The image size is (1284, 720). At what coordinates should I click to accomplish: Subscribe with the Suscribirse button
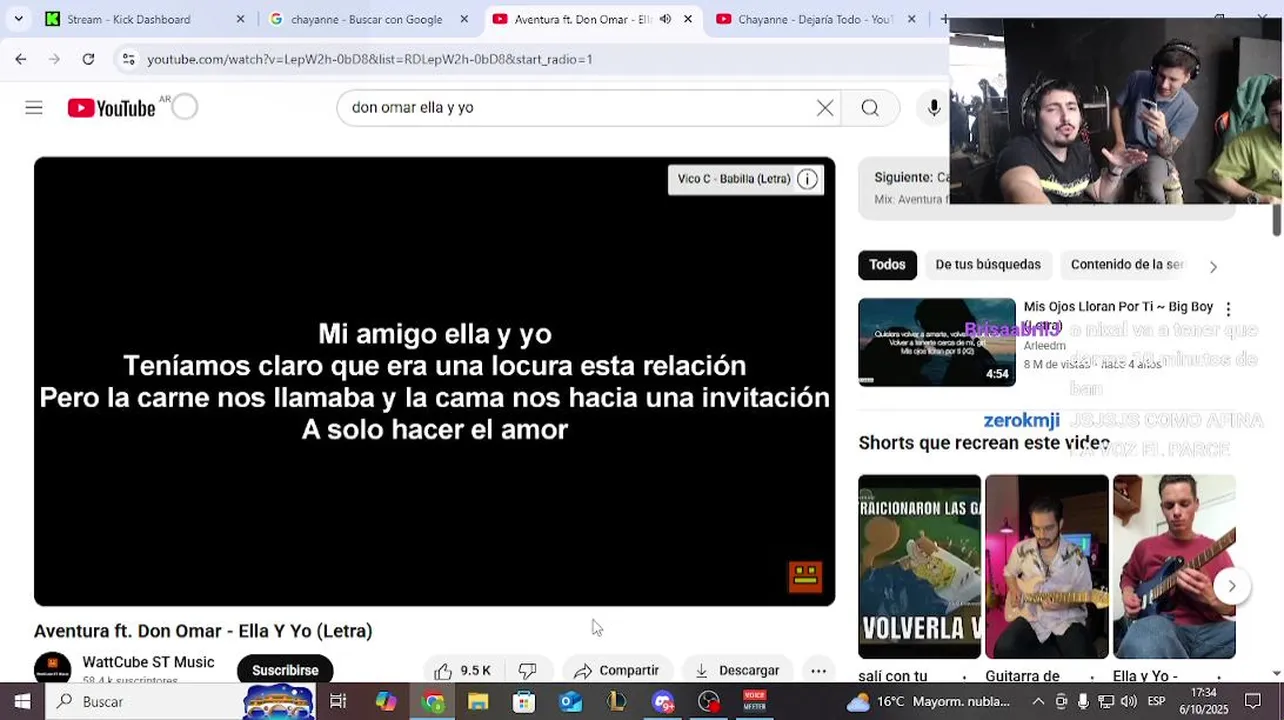285,671
